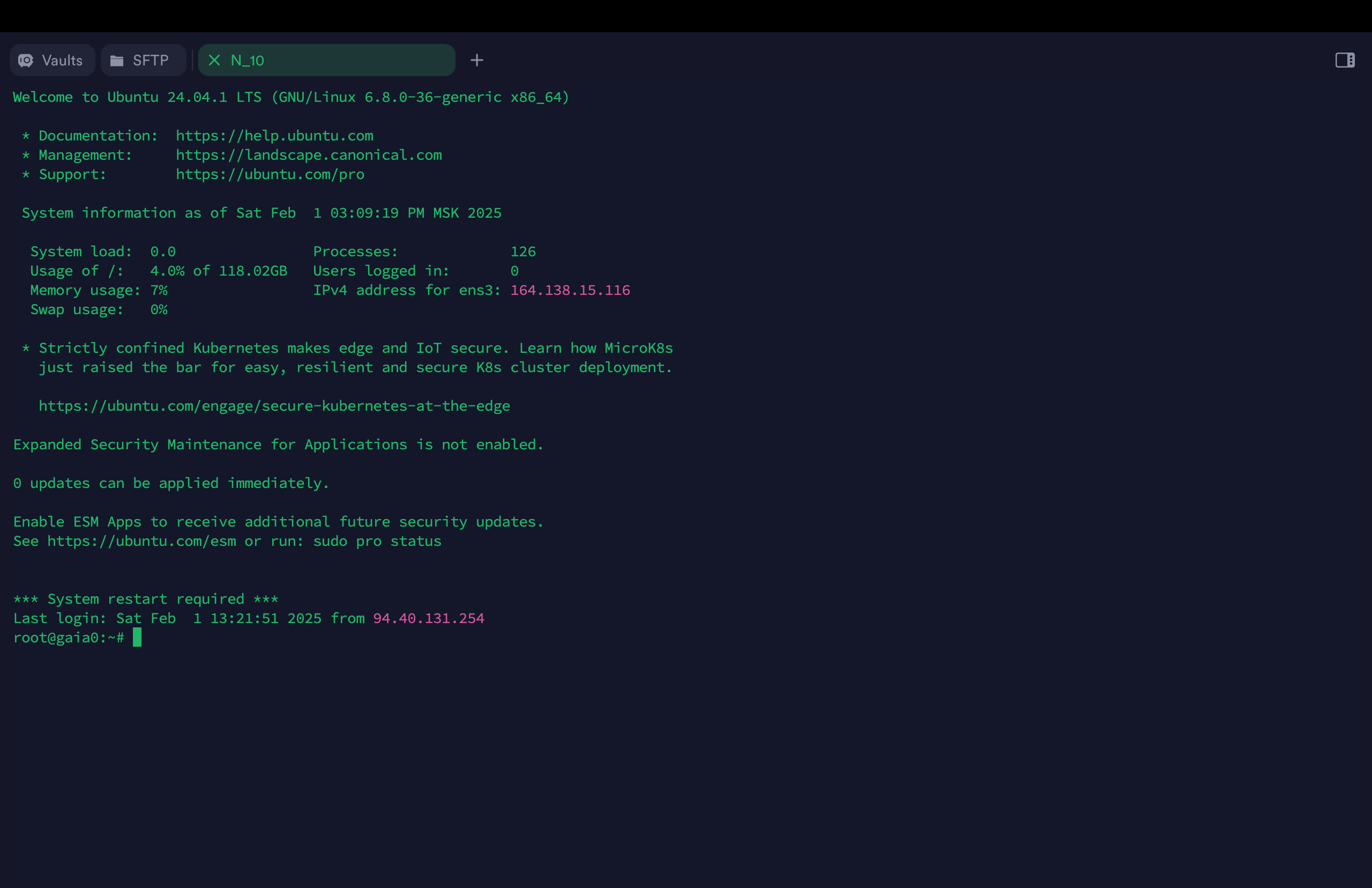This screenshot has height=888, width=1372.
Task: Toggle the right side panel icon
Action: coord(1345,60)
